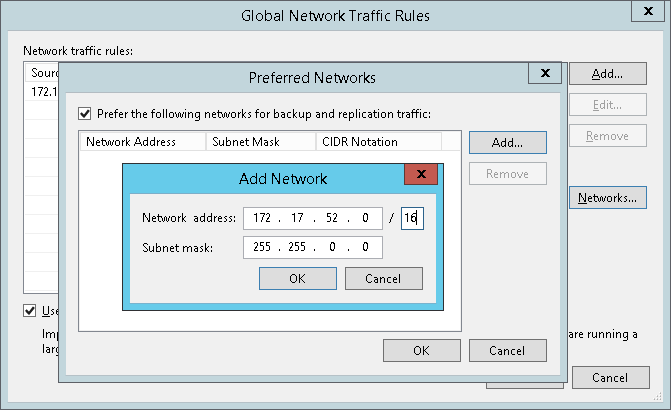Toggle the partially hidden 'Use' checkbox

[30, 311]
